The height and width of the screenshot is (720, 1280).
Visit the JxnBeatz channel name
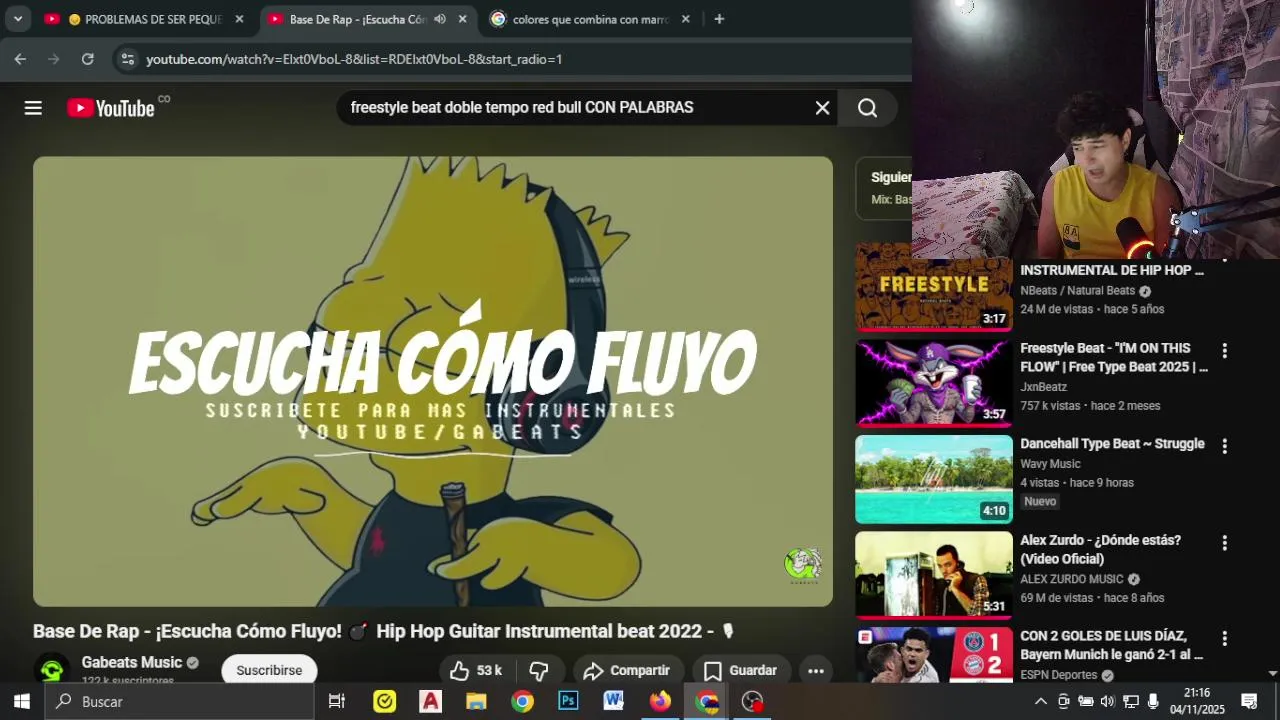1043,387
